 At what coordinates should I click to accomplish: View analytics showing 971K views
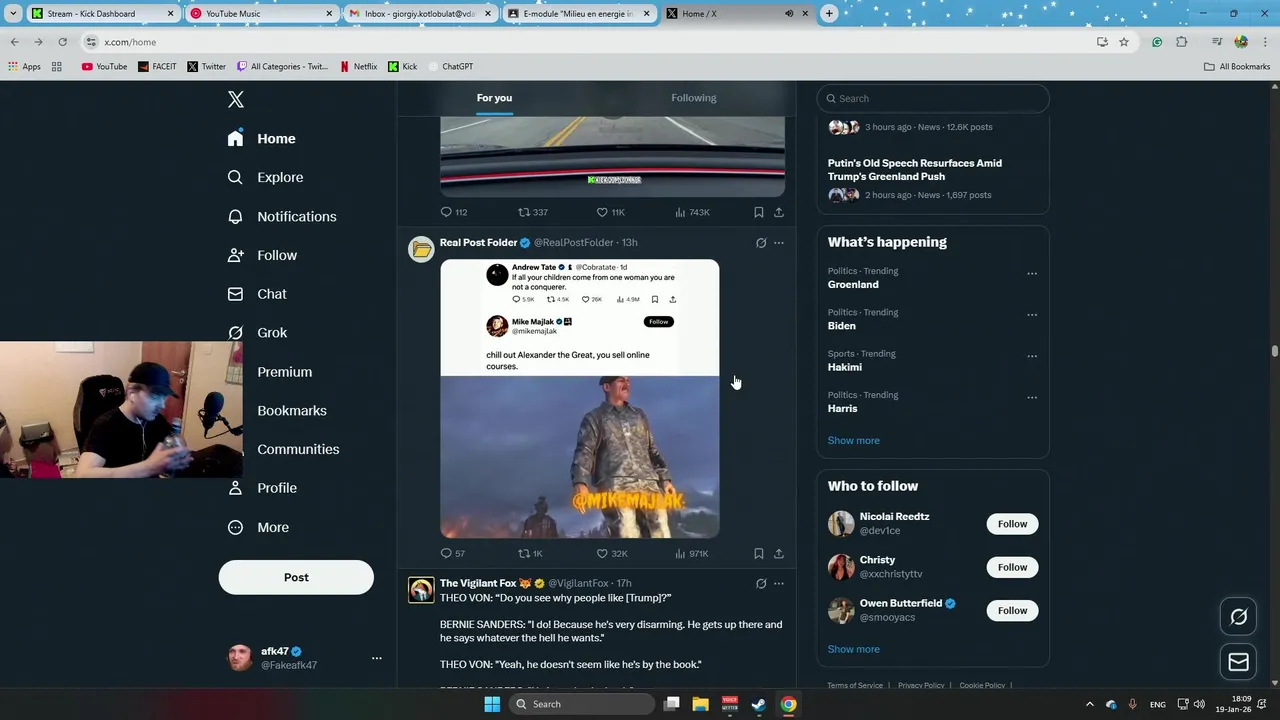tap(692, 553)
